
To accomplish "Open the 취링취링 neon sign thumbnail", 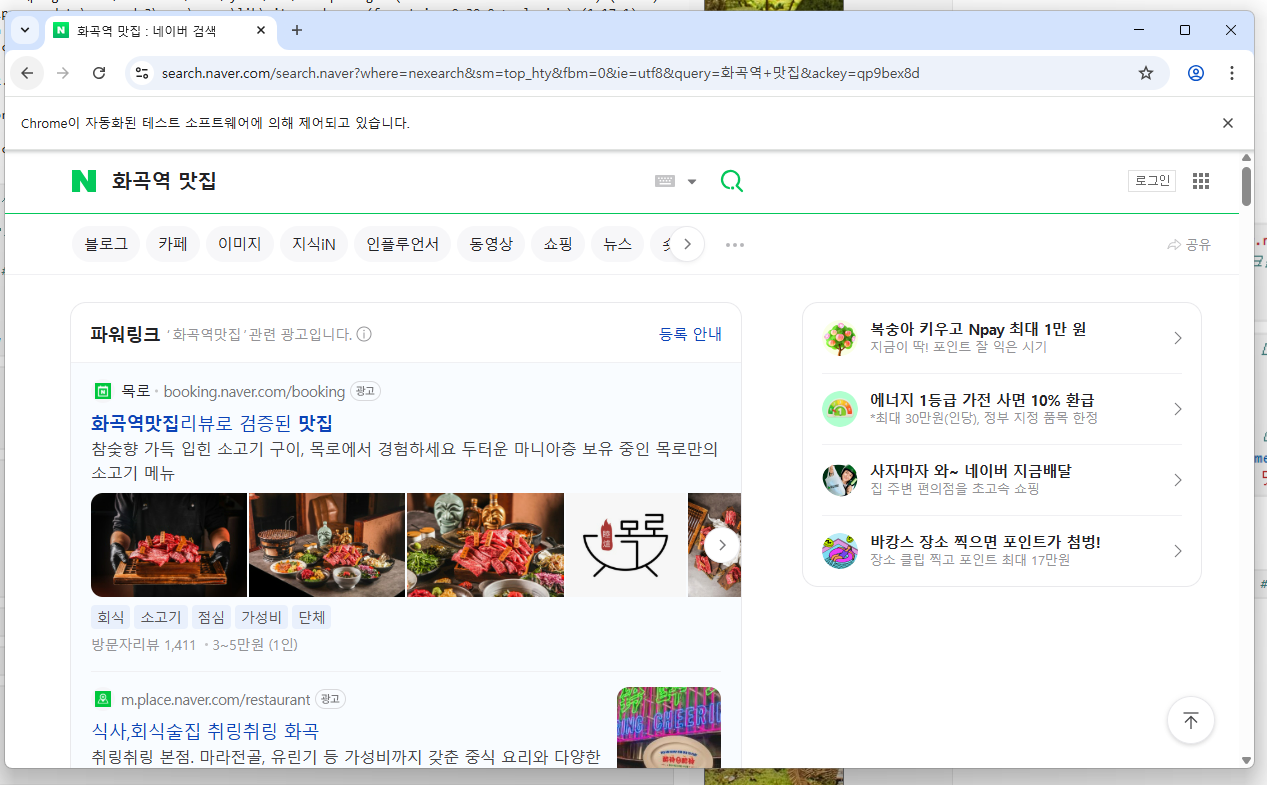I will tap(669, 728).
